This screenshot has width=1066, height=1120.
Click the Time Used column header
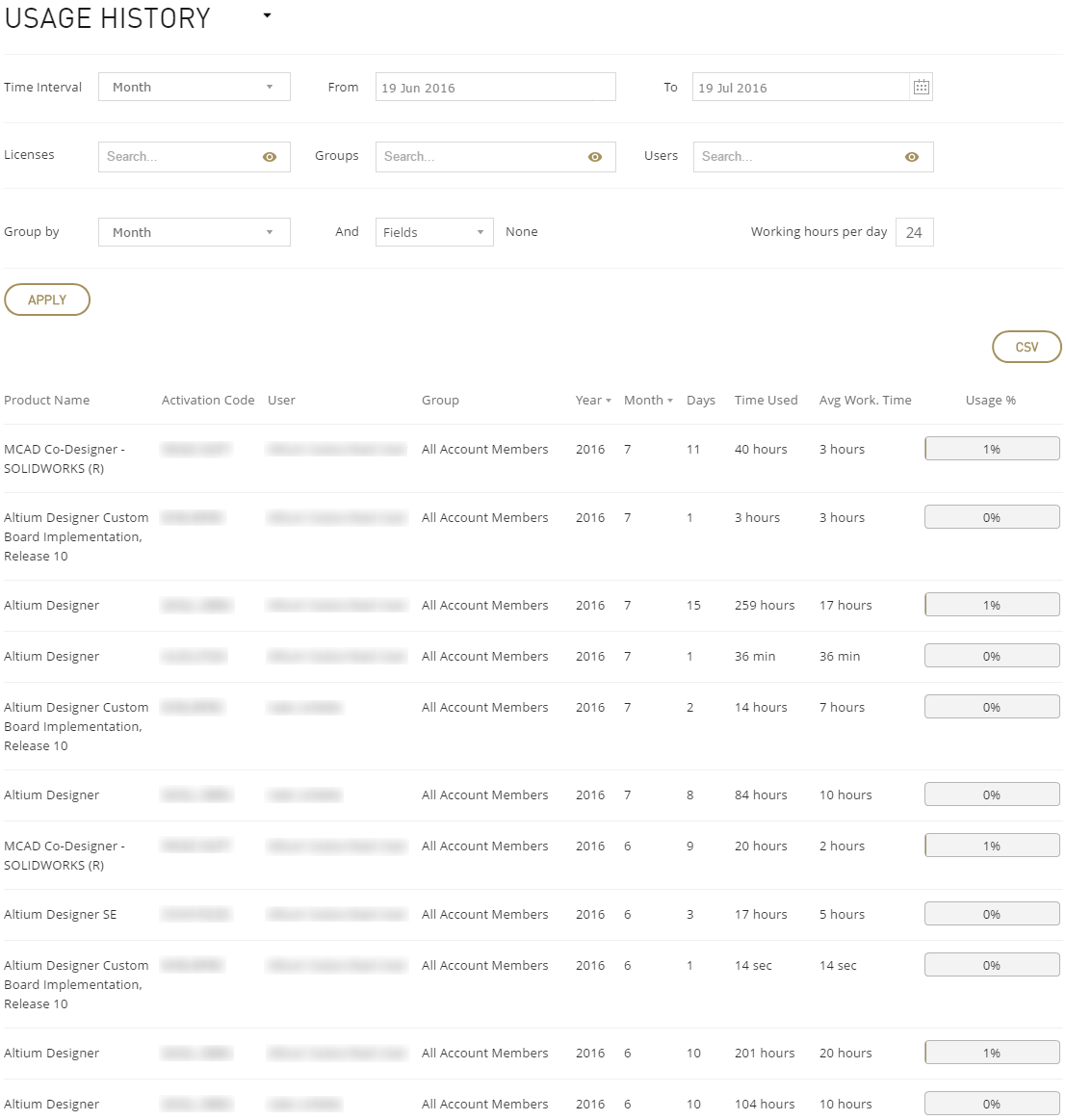click(x=766, y=401)
